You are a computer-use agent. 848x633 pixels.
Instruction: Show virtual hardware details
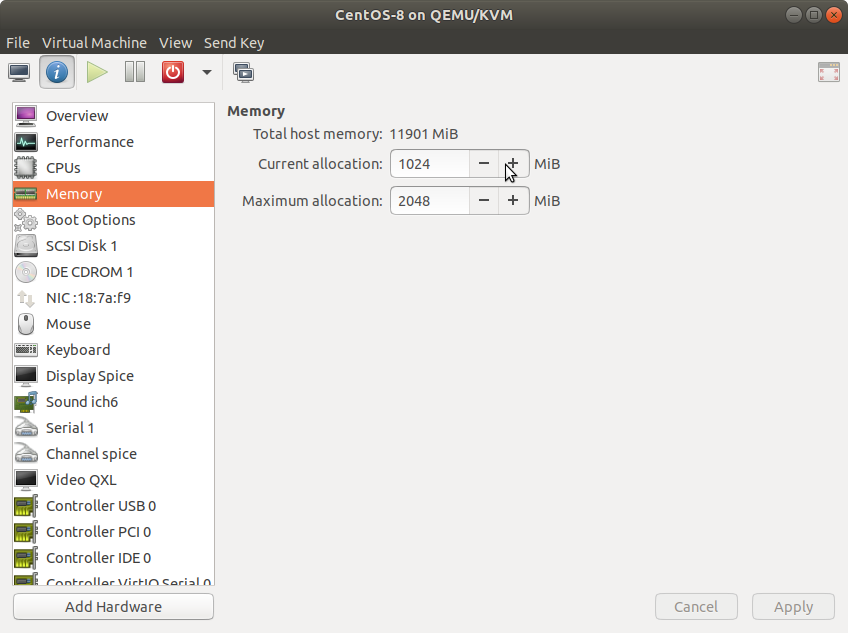57,72
